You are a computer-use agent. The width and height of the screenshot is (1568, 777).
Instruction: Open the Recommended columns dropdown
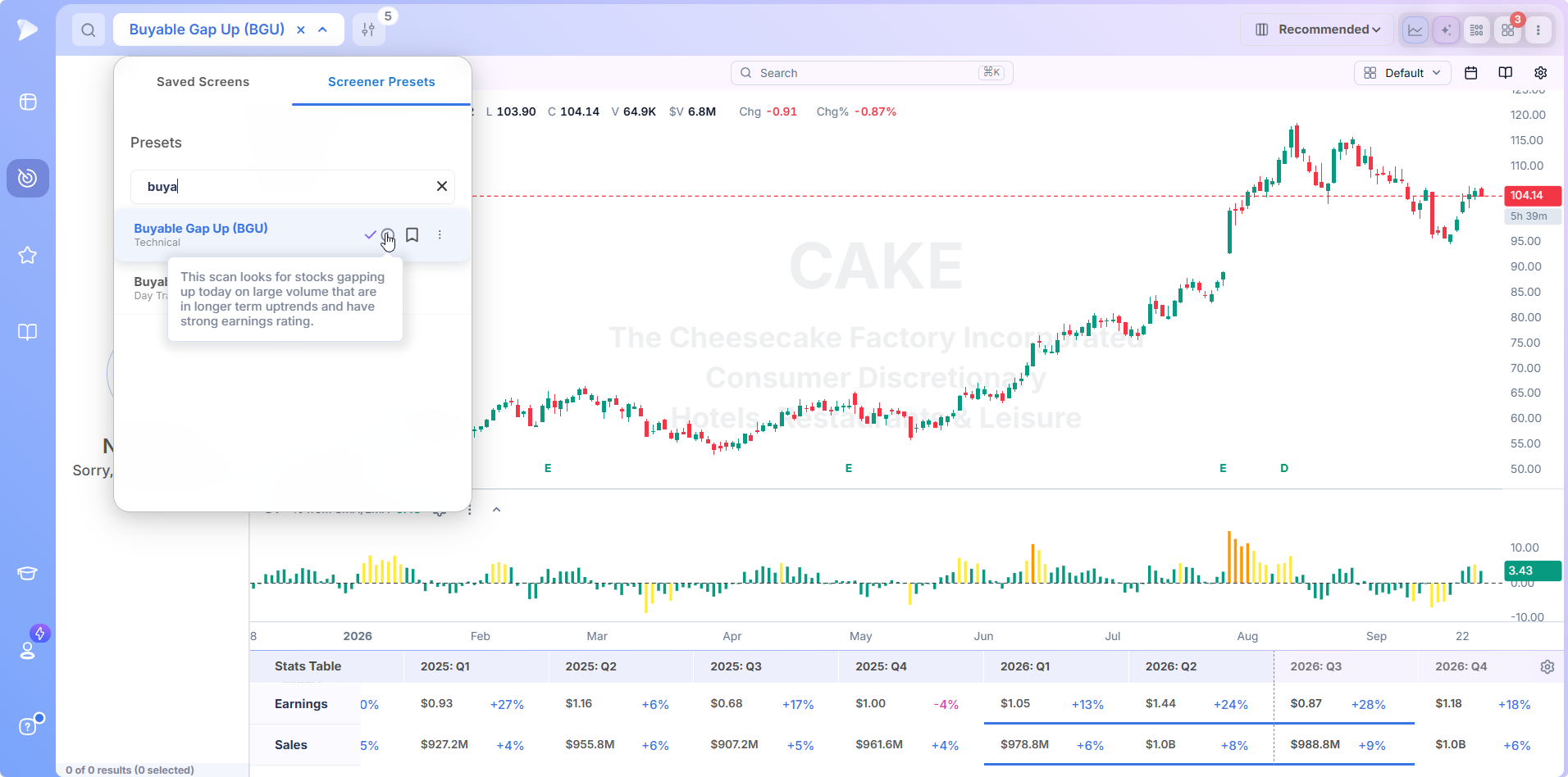tap(1317, 30)
